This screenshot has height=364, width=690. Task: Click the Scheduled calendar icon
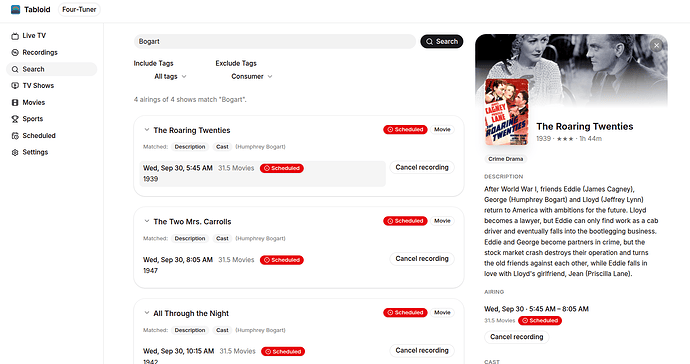[15, 136]
